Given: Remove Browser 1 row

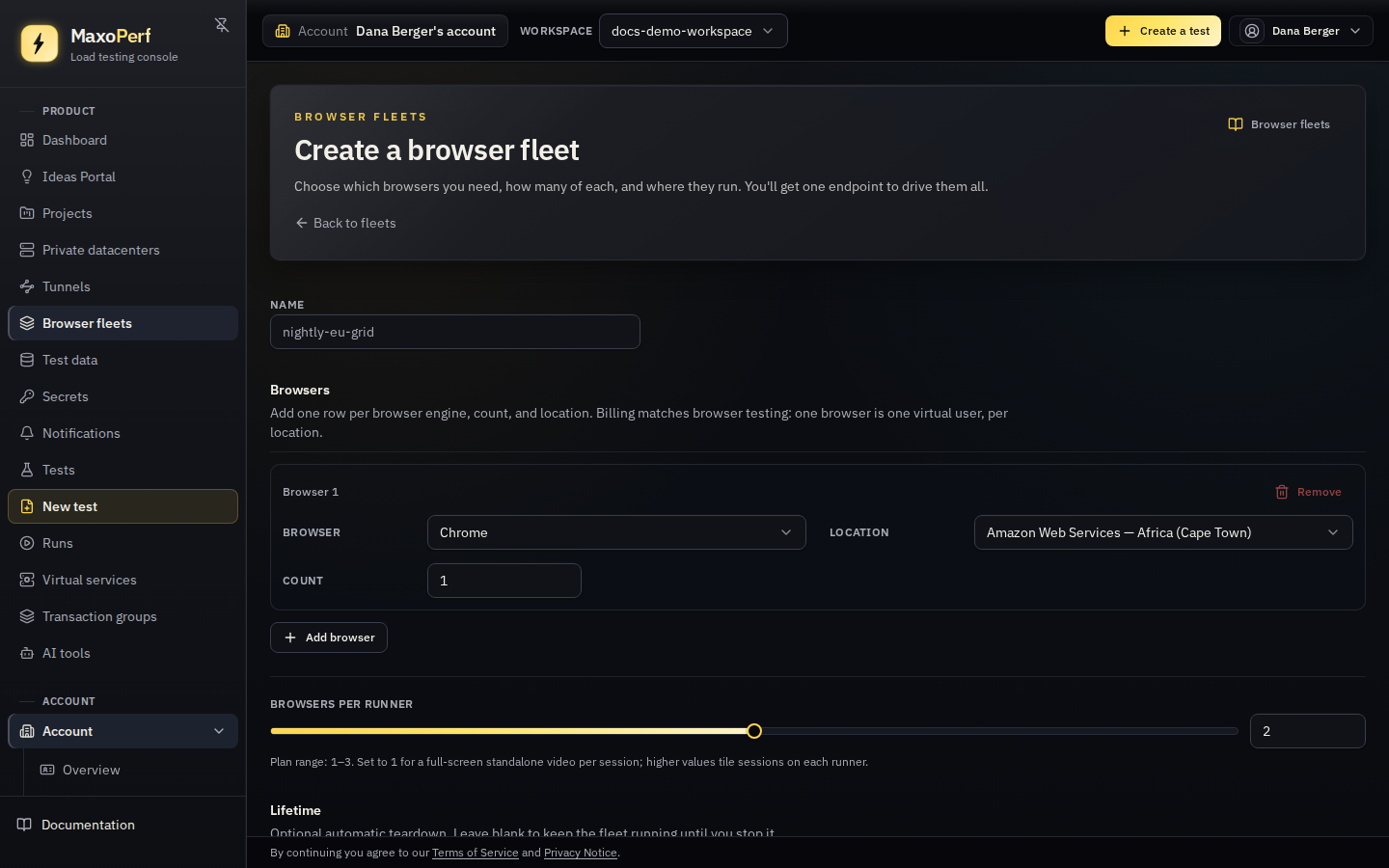Looking at the screenshot, I should click(1308, 492).
